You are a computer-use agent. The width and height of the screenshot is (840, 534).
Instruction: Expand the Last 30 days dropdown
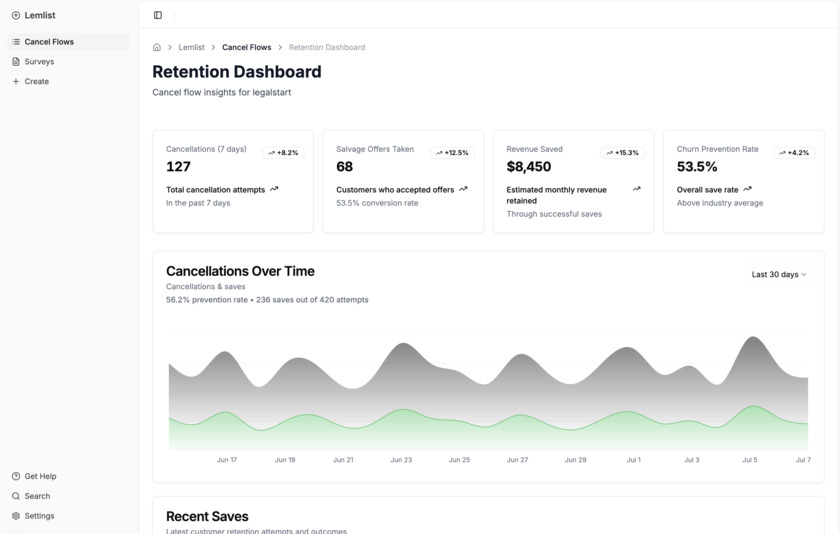(779, 274)
